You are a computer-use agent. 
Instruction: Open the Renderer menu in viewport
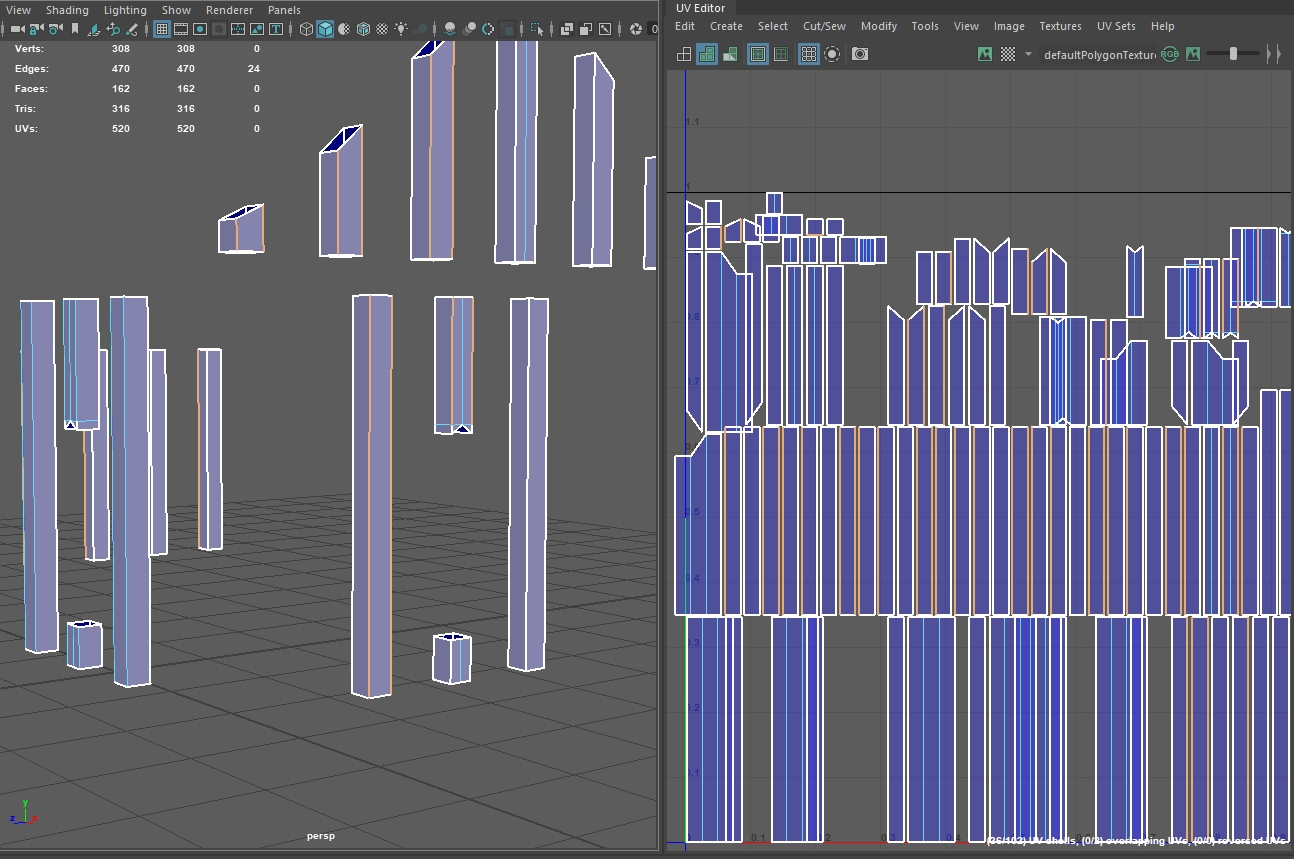pyautogui.click(x=229, y=10)
